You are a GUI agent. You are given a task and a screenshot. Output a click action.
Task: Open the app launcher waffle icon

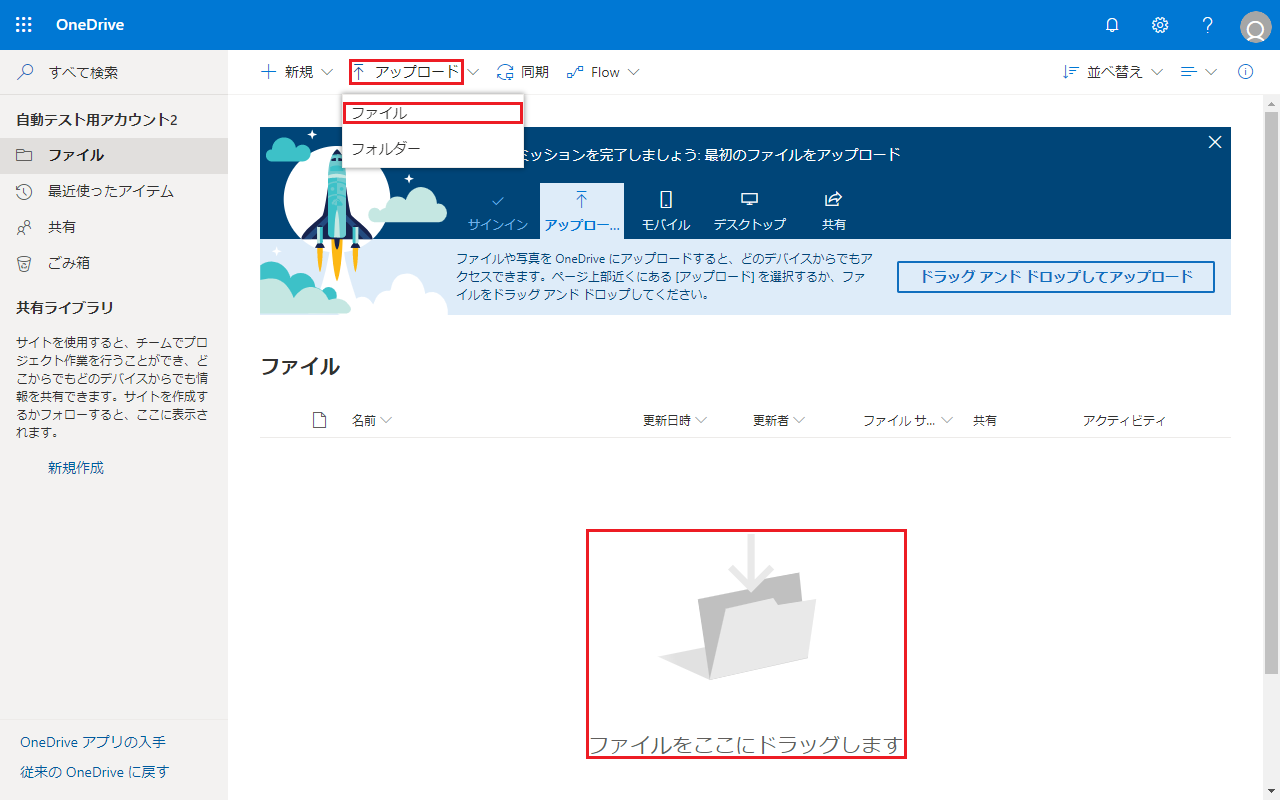pyautogui.click(x=24, y=25)
